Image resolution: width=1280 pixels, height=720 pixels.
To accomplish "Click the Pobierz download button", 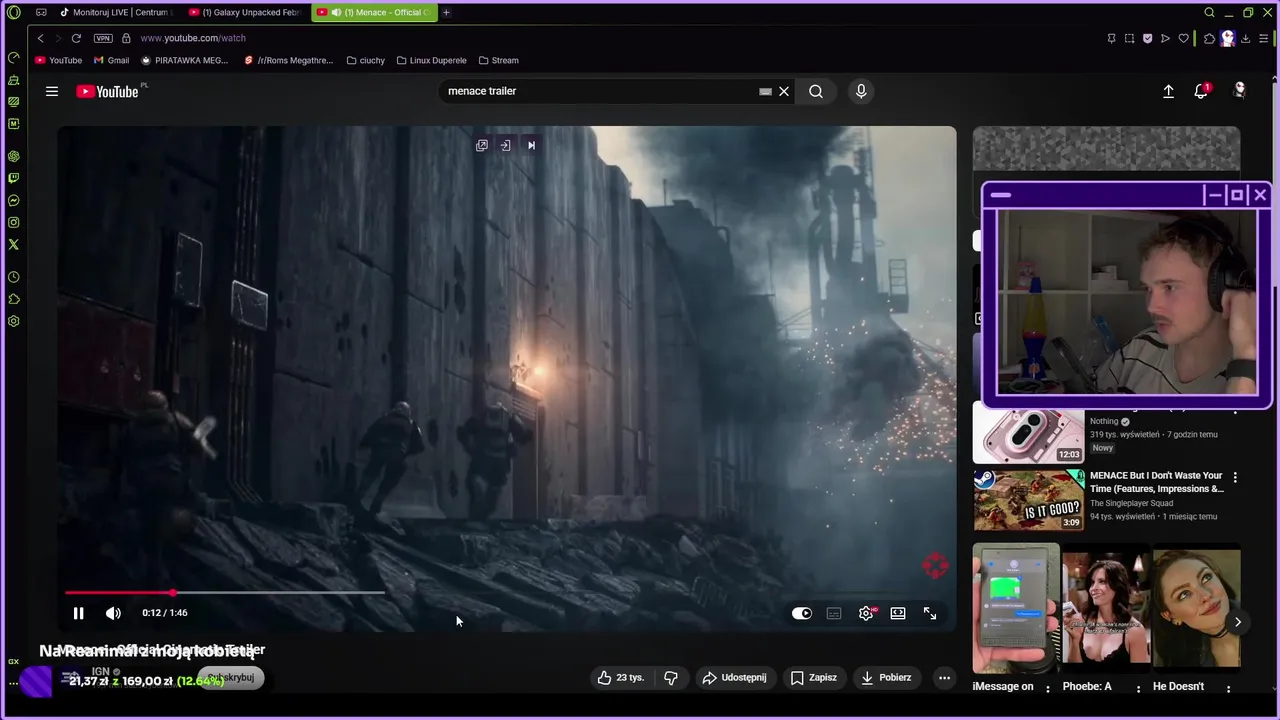I will point(885,677).
